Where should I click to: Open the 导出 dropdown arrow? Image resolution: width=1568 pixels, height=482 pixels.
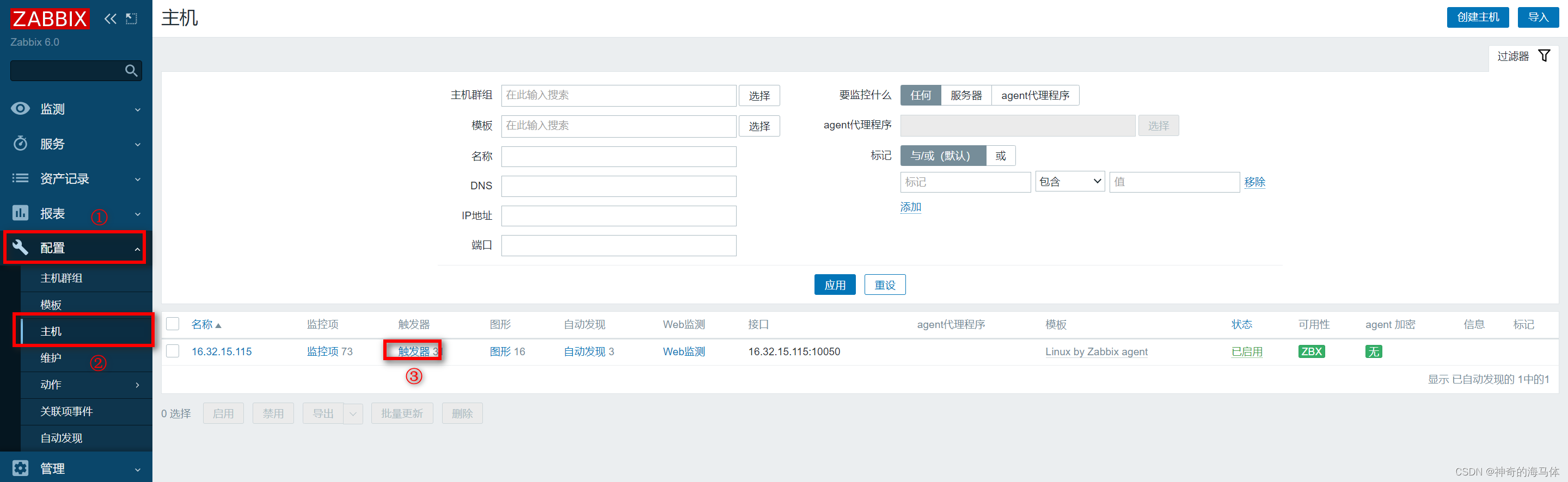(352, 414)
